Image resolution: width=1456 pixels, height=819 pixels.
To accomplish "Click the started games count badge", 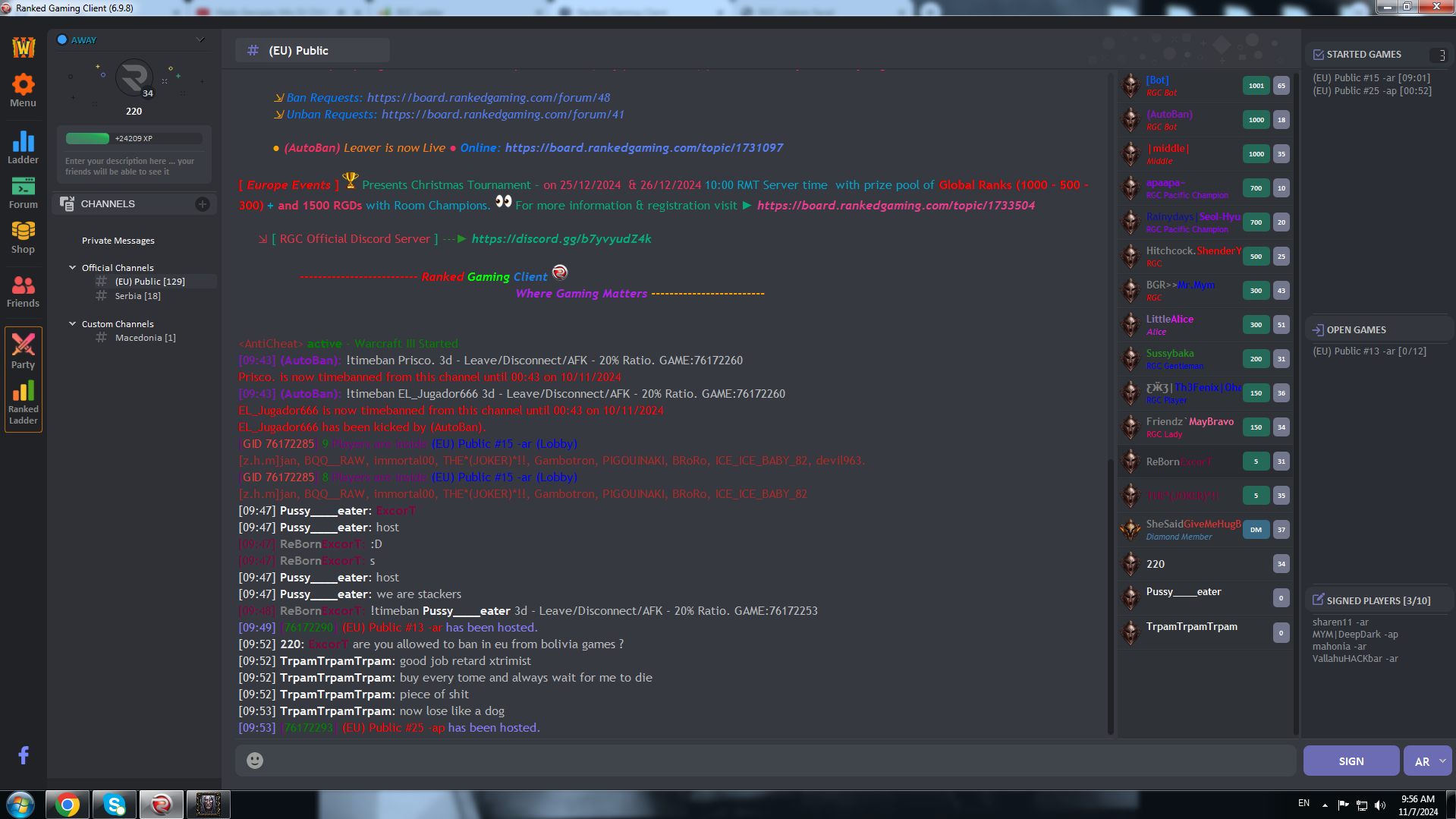I will click(1439, 55).
